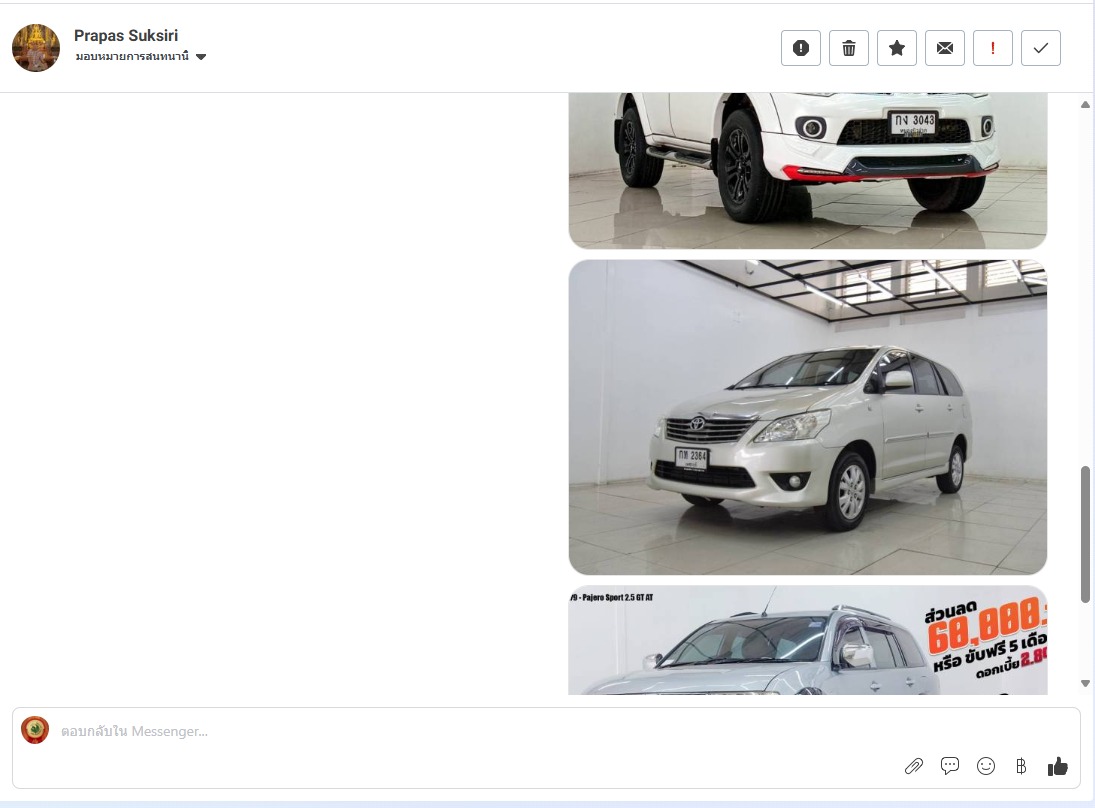The width and height of the screenshot is (1095, 808).
Task: Click the conversation scrollbar thumb
Action: click(x=1085, y=534)
